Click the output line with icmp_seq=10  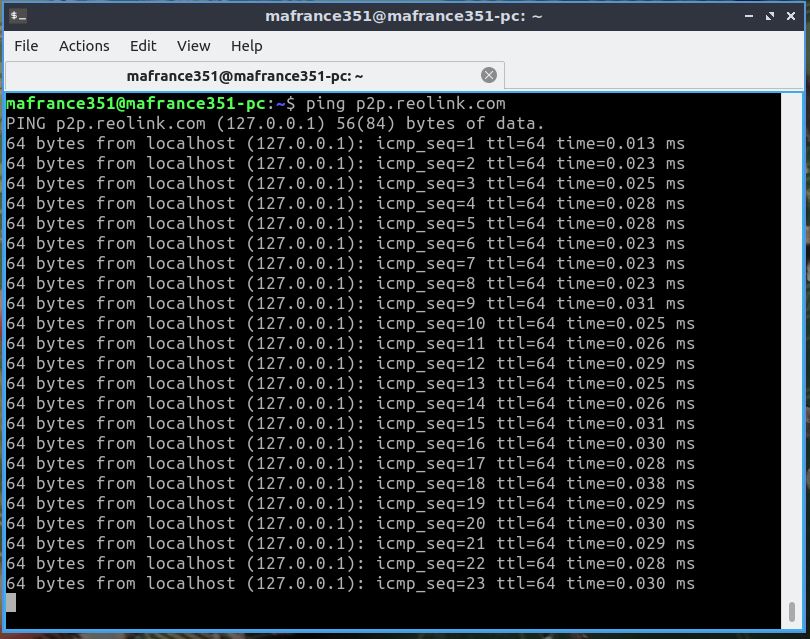click(350, 323)
